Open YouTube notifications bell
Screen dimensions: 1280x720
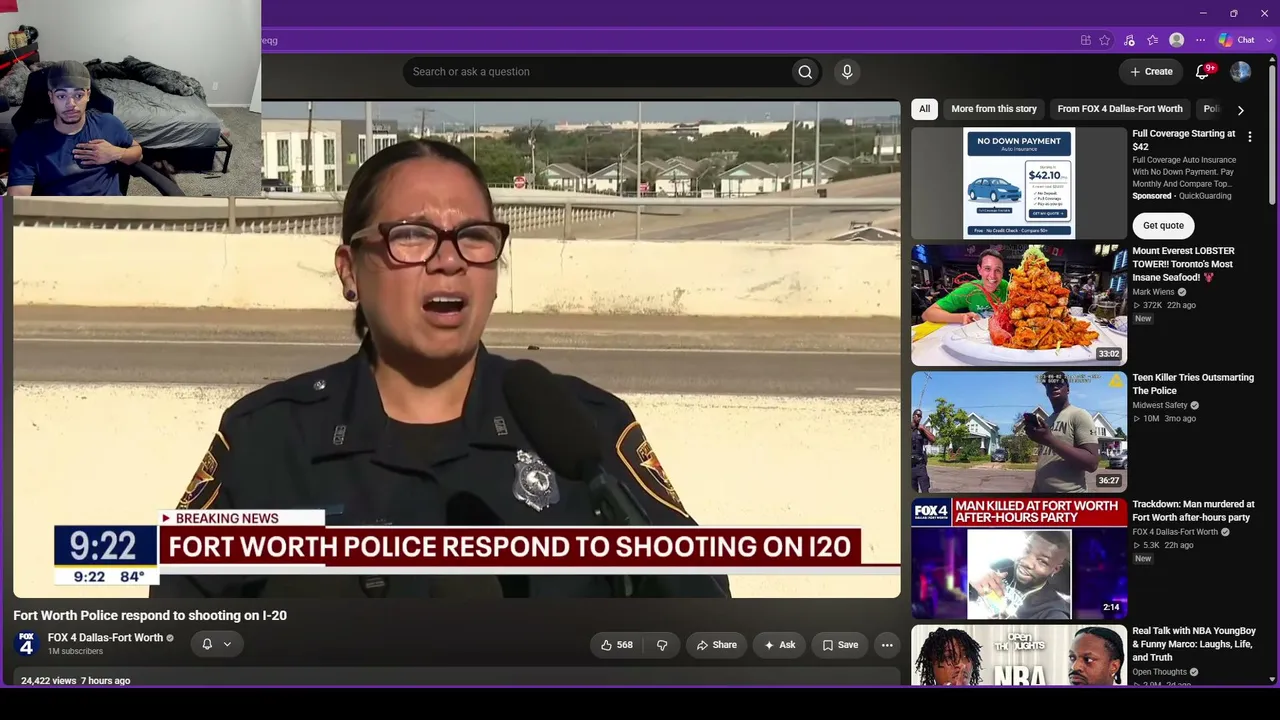pyautogui.click(x=1203, y=72)
